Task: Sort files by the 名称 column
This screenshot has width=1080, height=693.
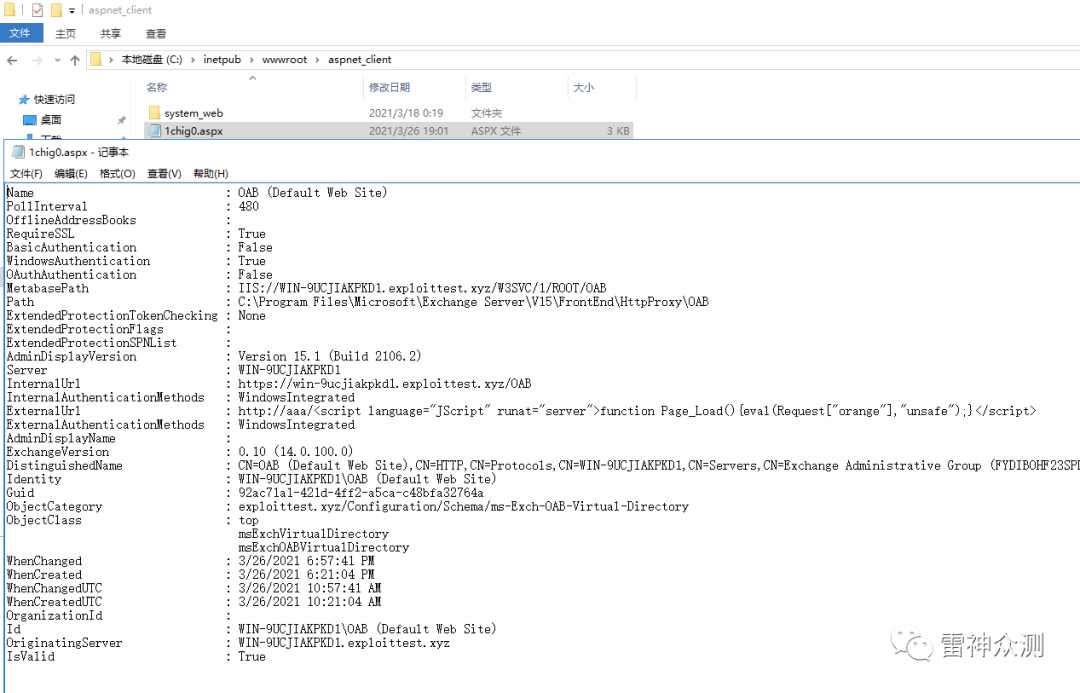Action: click(157, 87)
